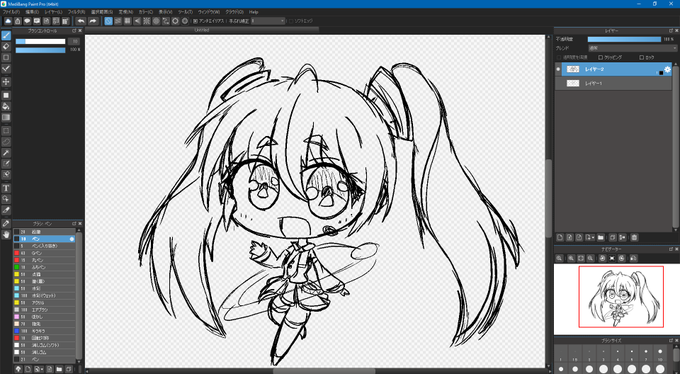Viewport: 680px width, 374px height.
Task: Adjust the layer opacity 不透明度 slider
Action: click(624, 39)
